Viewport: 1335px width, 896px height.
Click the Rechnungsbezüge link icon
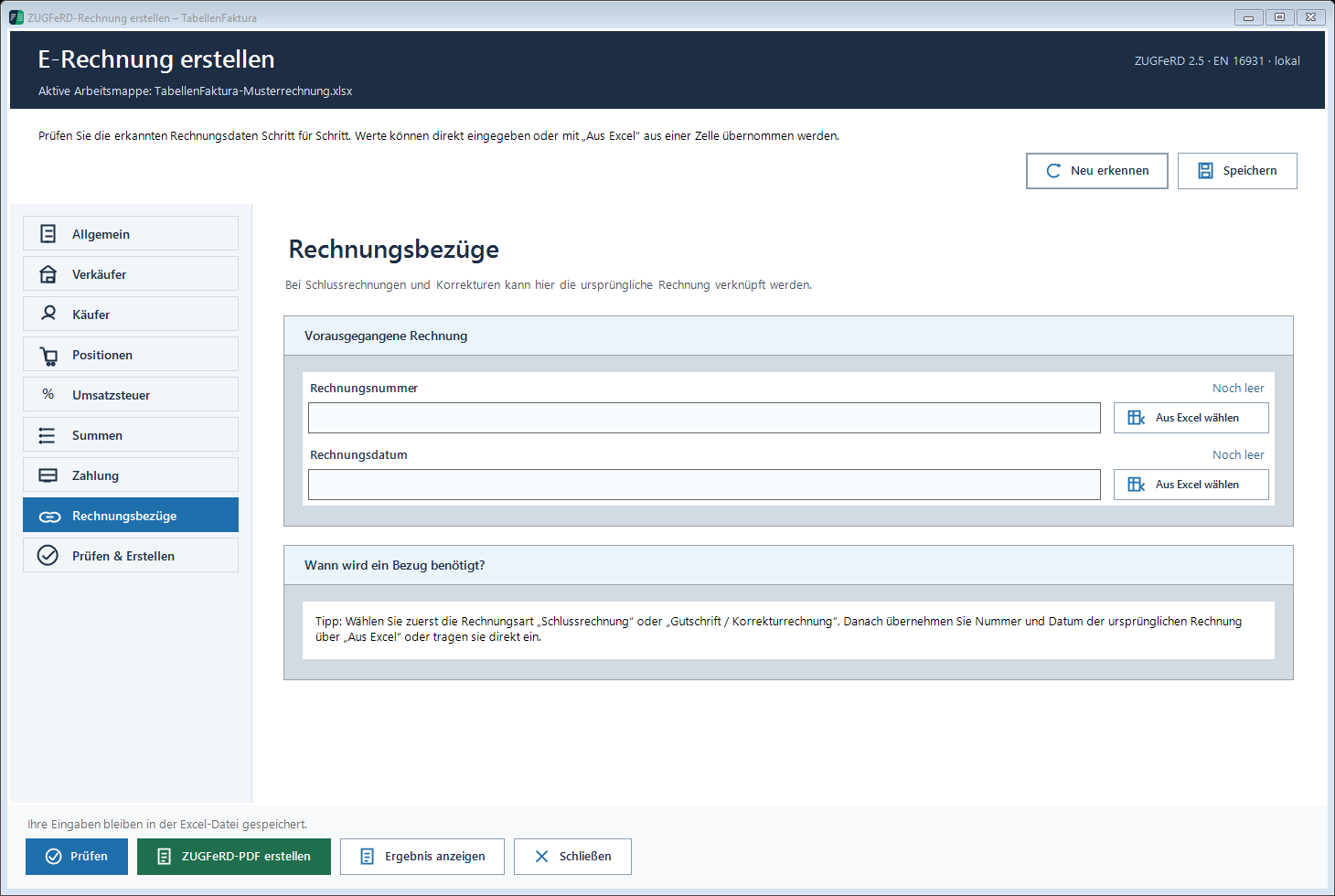[49, 517]
